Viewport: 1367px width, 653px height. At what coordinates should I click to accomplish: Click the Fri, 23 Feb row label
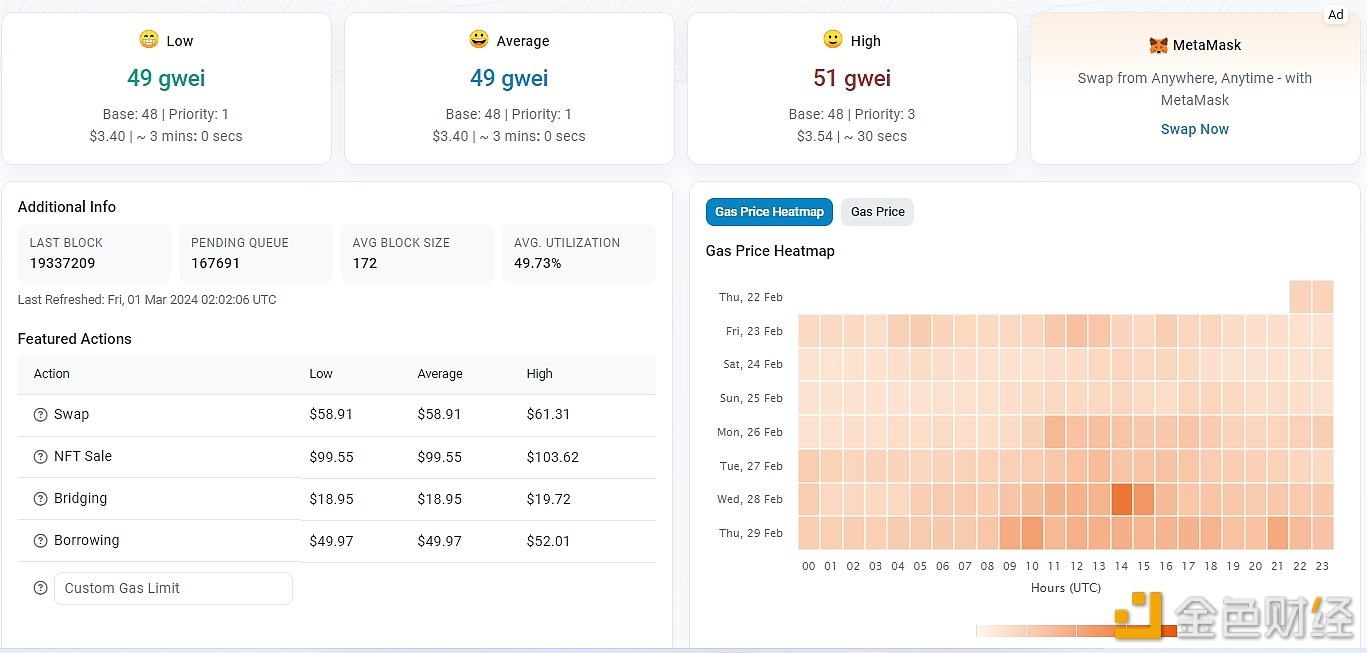pos(754,331)
